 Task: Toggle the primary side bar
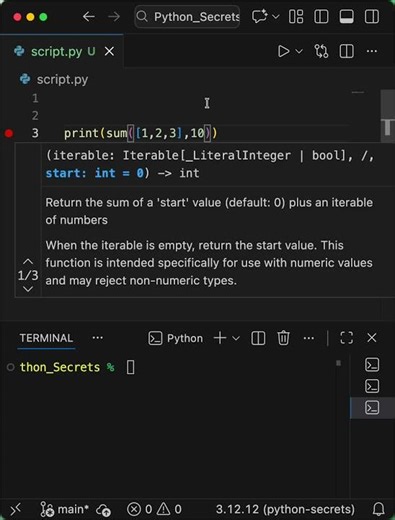321,16
